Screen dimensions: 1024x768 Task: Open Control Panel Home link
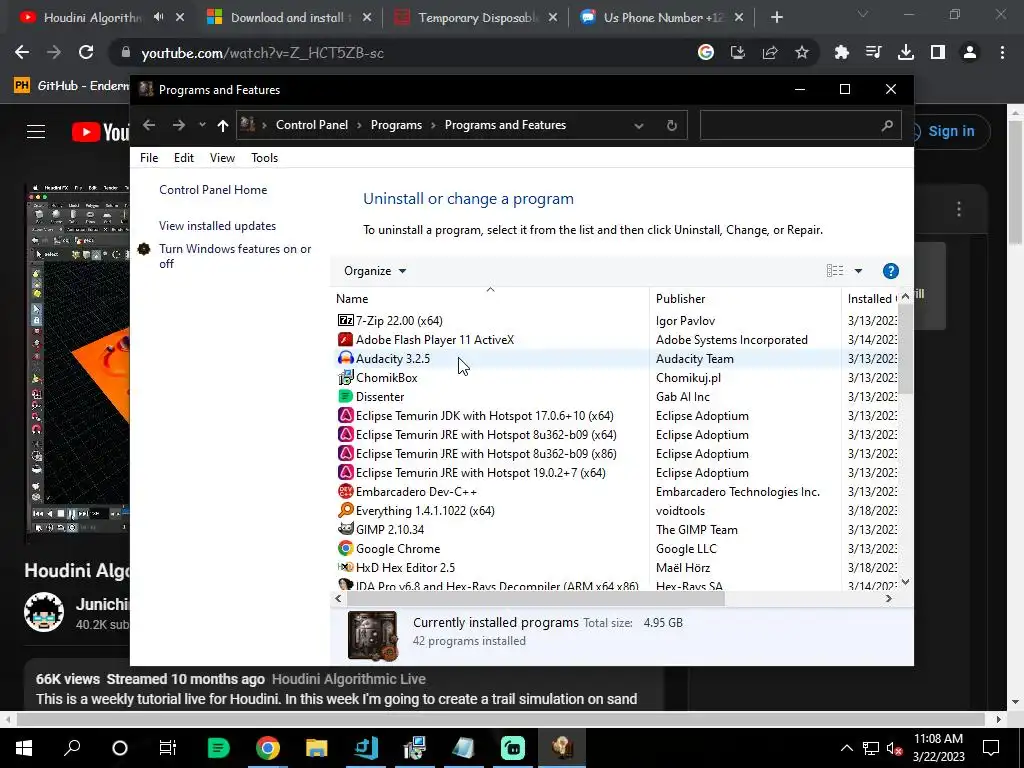213,190
